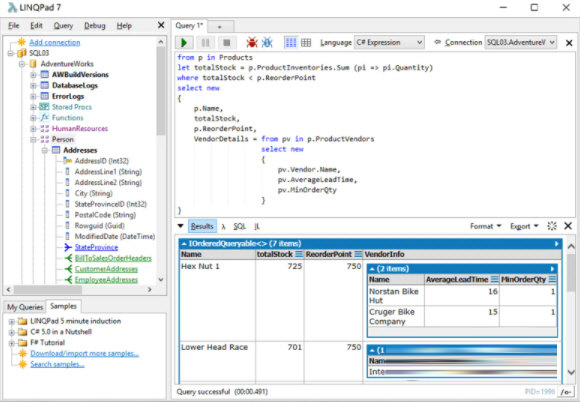Viewport: 580px width, 402px height.
Task: Open the Edit menu
Action: (x=36, y=26)
